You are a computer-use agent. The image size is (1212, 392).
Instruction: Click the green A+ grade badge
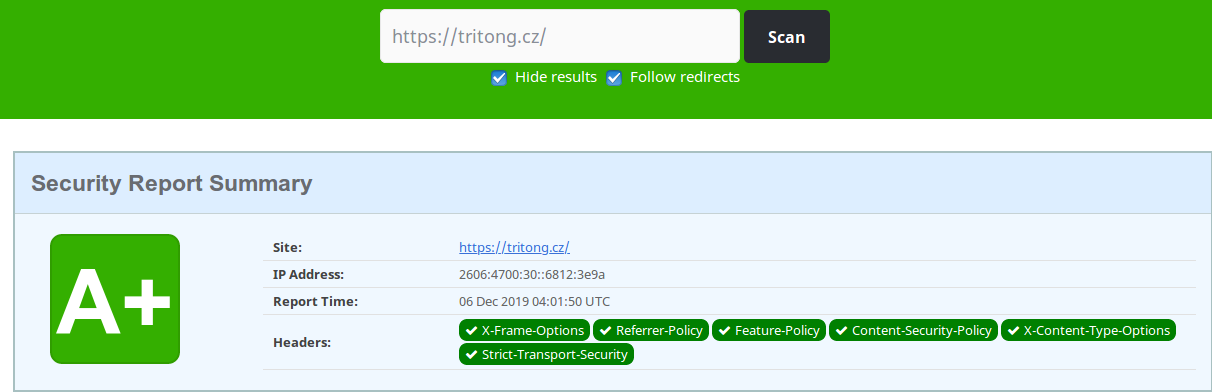coord(115,299)
